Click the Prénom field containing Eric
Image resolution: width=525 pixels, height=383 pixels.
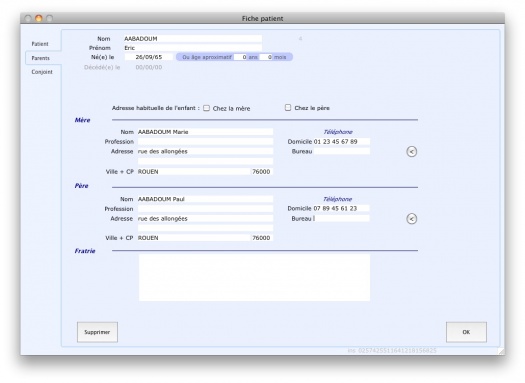tap(193, 48)
